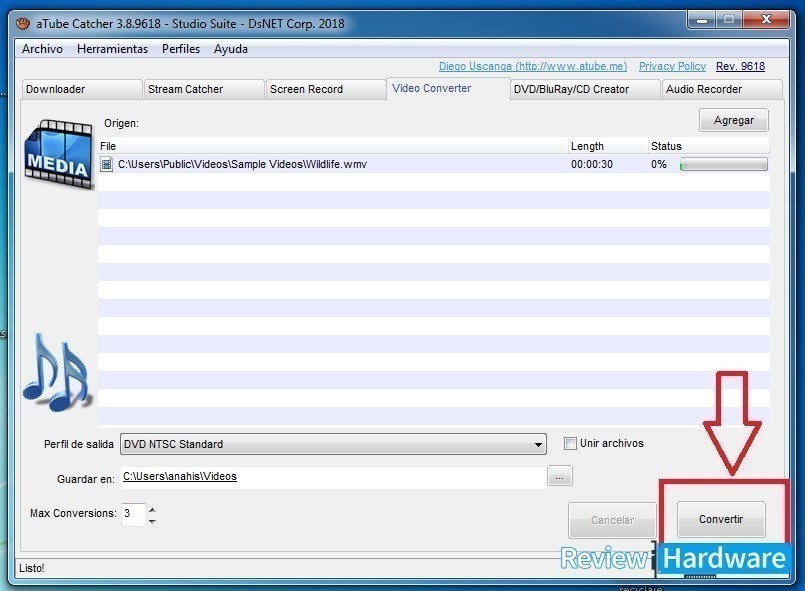
Task: Click the Convertir button
Action: coord(721,519)
